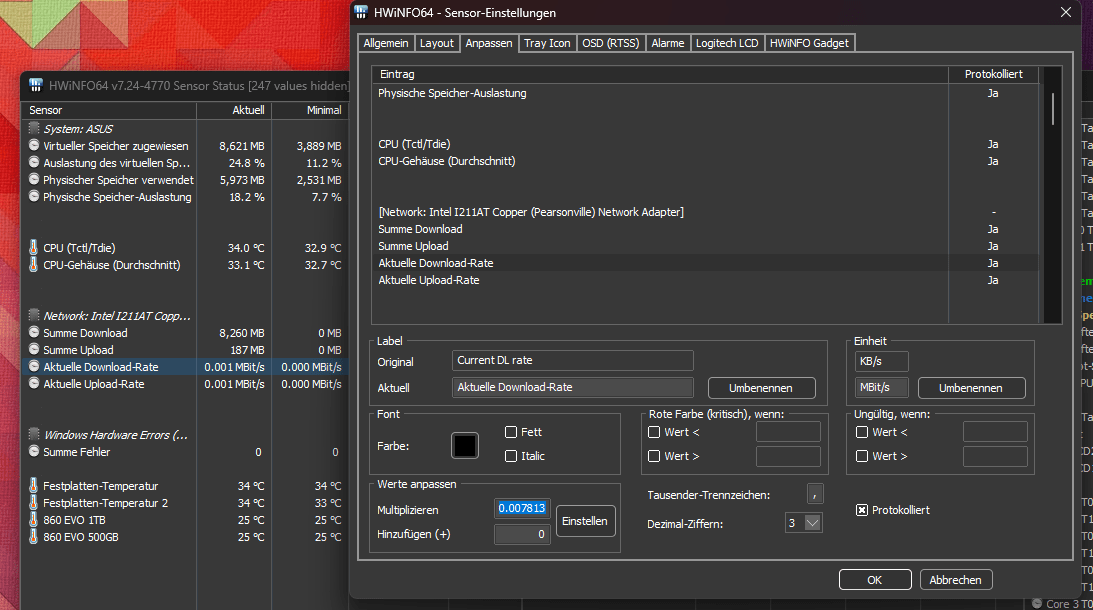Click Umbenennen button for the label
Viewport: 1093px width, 610px height.
pos(761,388)
